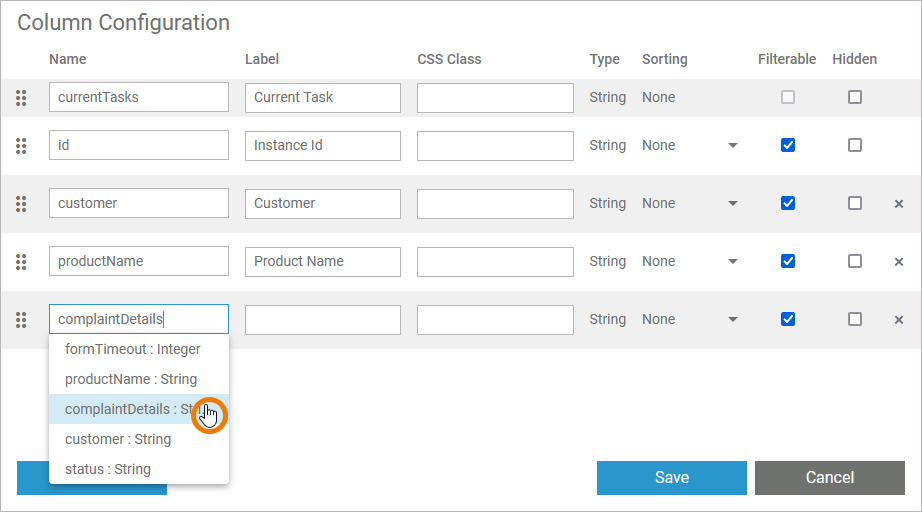Delete the productName column row

[x=898, y=262]
